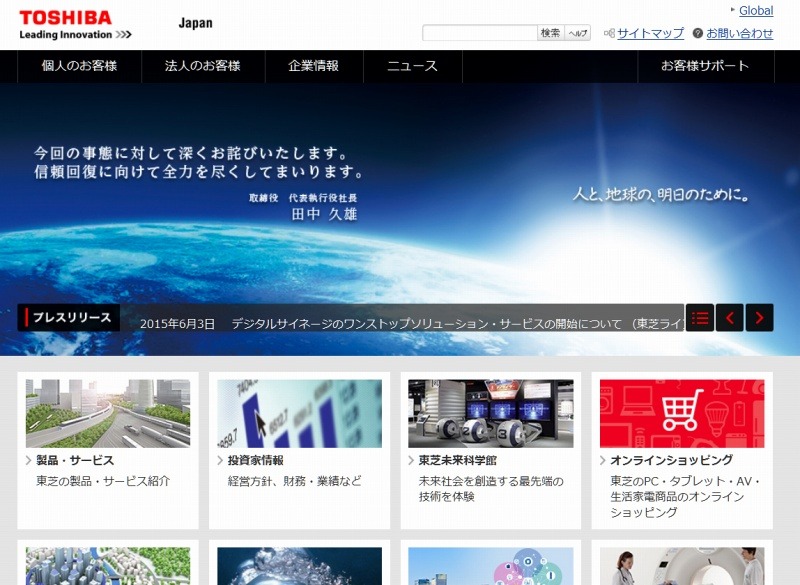800x585 pixels.
Task: Open the 東芝未来科学館 link
Action: click(x=458, y=460)
